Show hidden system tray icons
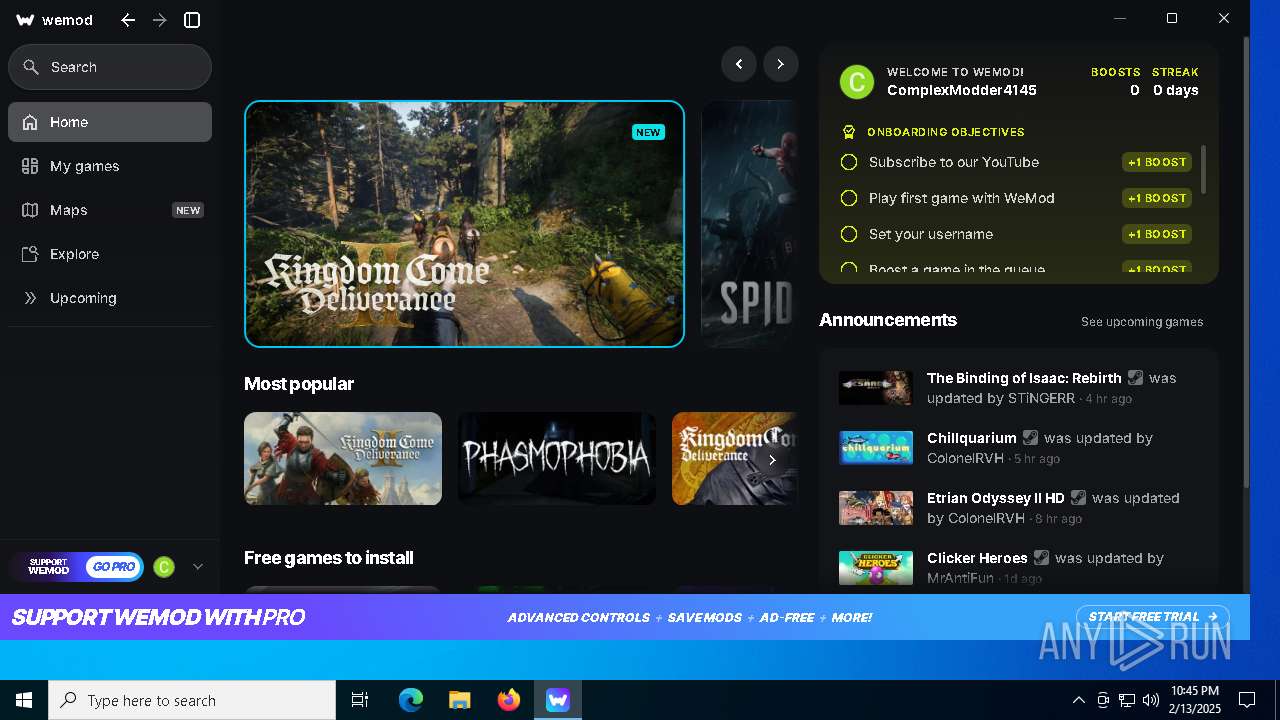This screenshot has width=1280, height=720. coord(1078,700)
